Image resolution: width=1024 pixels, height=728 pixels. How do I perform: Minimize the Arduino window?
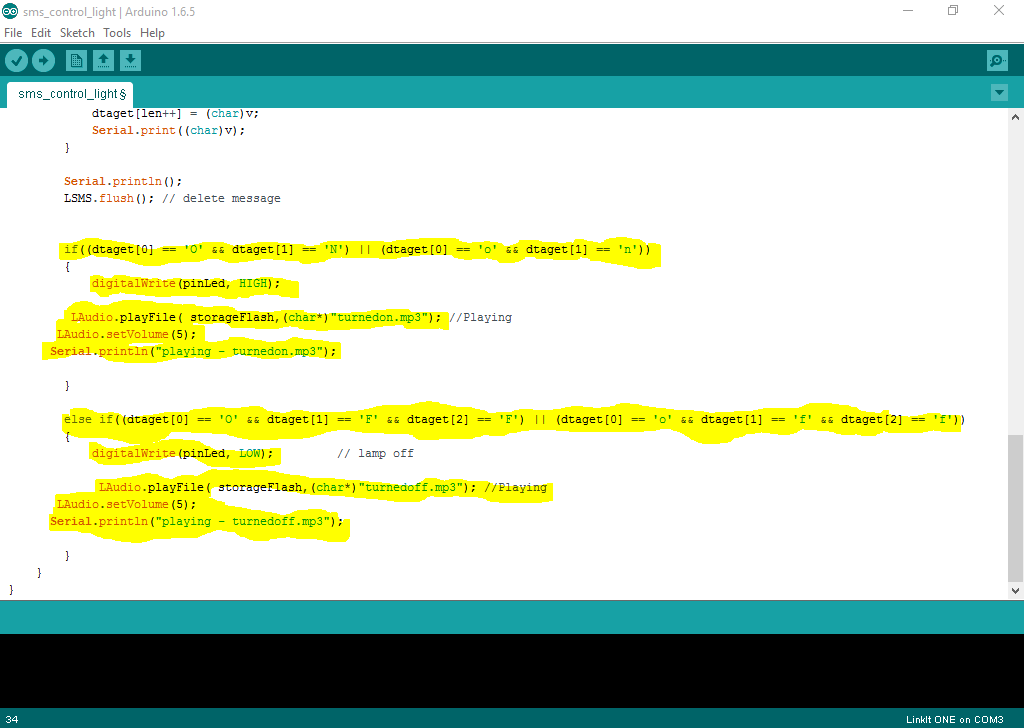[x=908, y=10]
